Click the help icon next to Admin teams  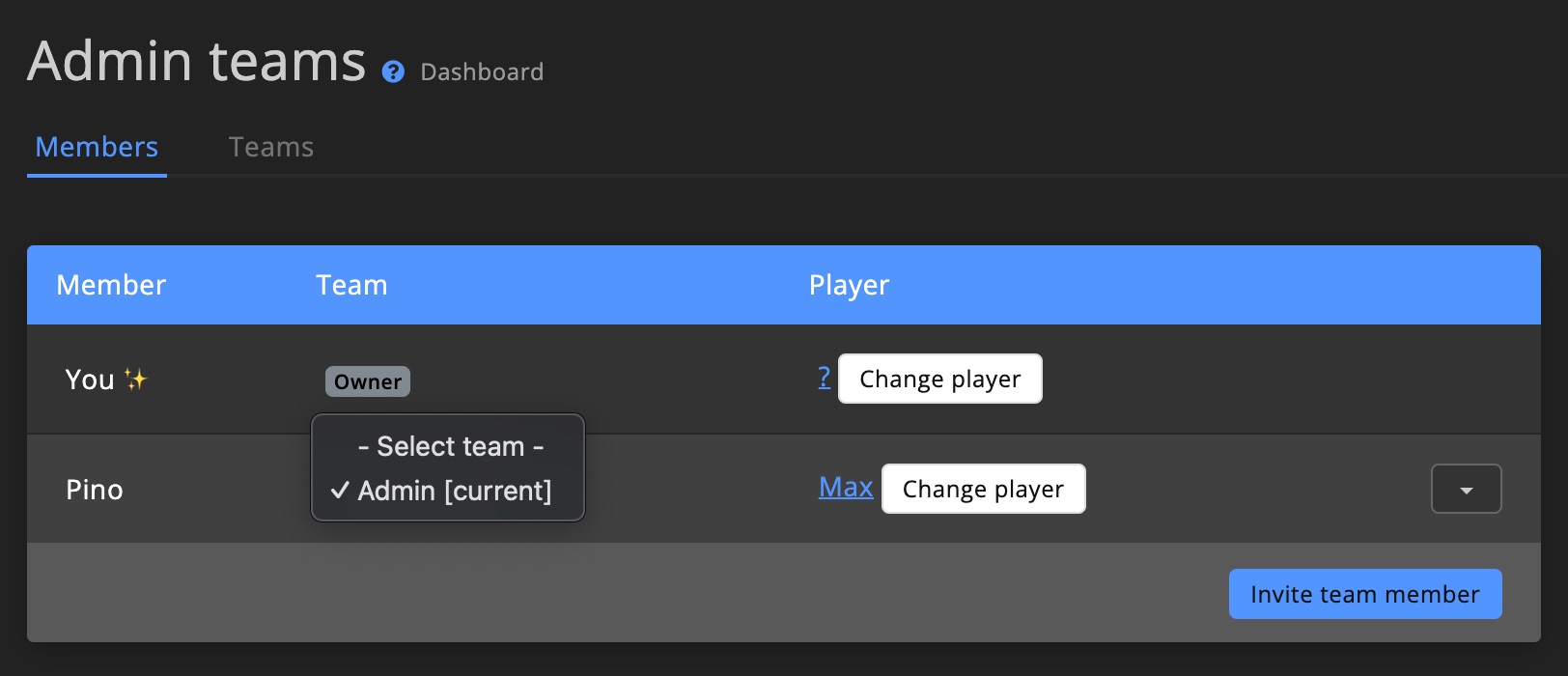tap(393, 71)
